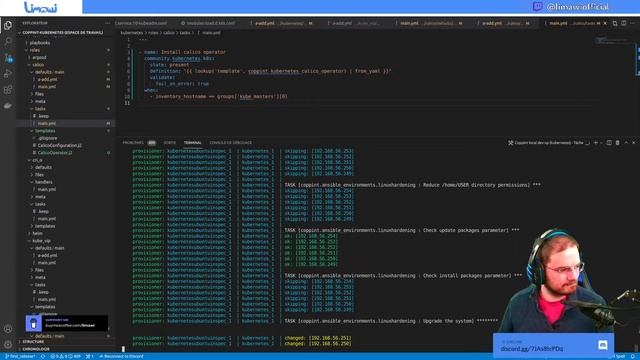Screen dimensions: 640x360
Task: Click Spell status bar item
Action: [619, 356]
